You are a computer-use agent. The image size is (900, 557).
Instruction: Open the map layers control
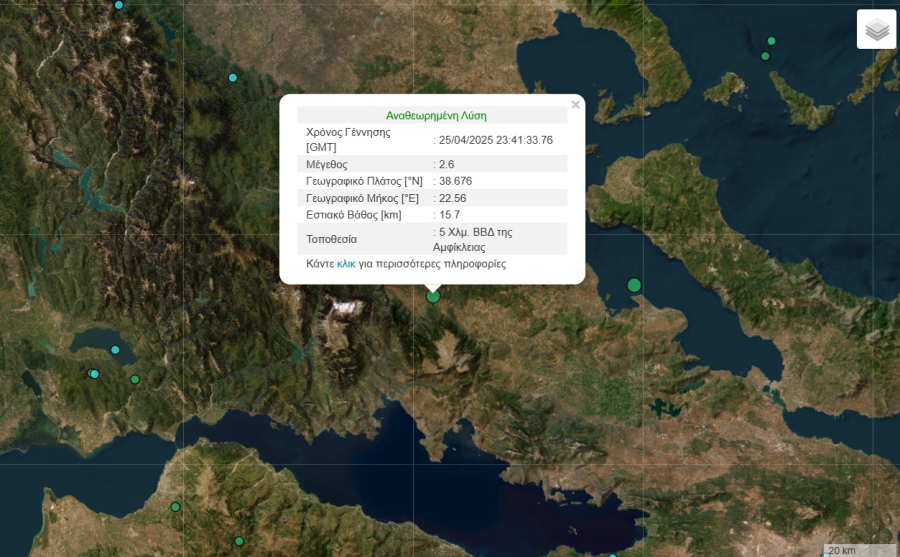[x=876, y=29]
